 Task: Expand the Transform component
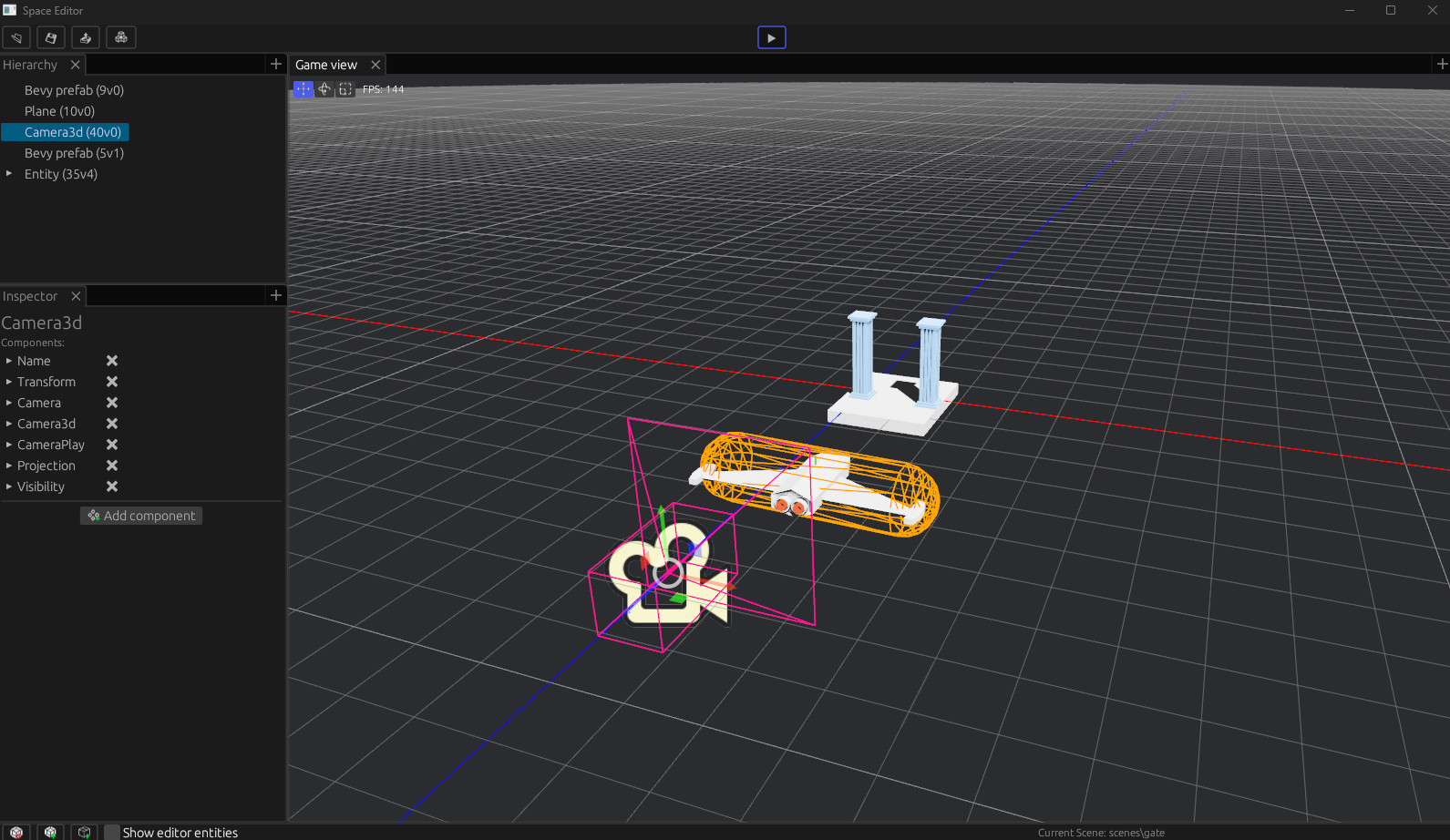point(9,382)
